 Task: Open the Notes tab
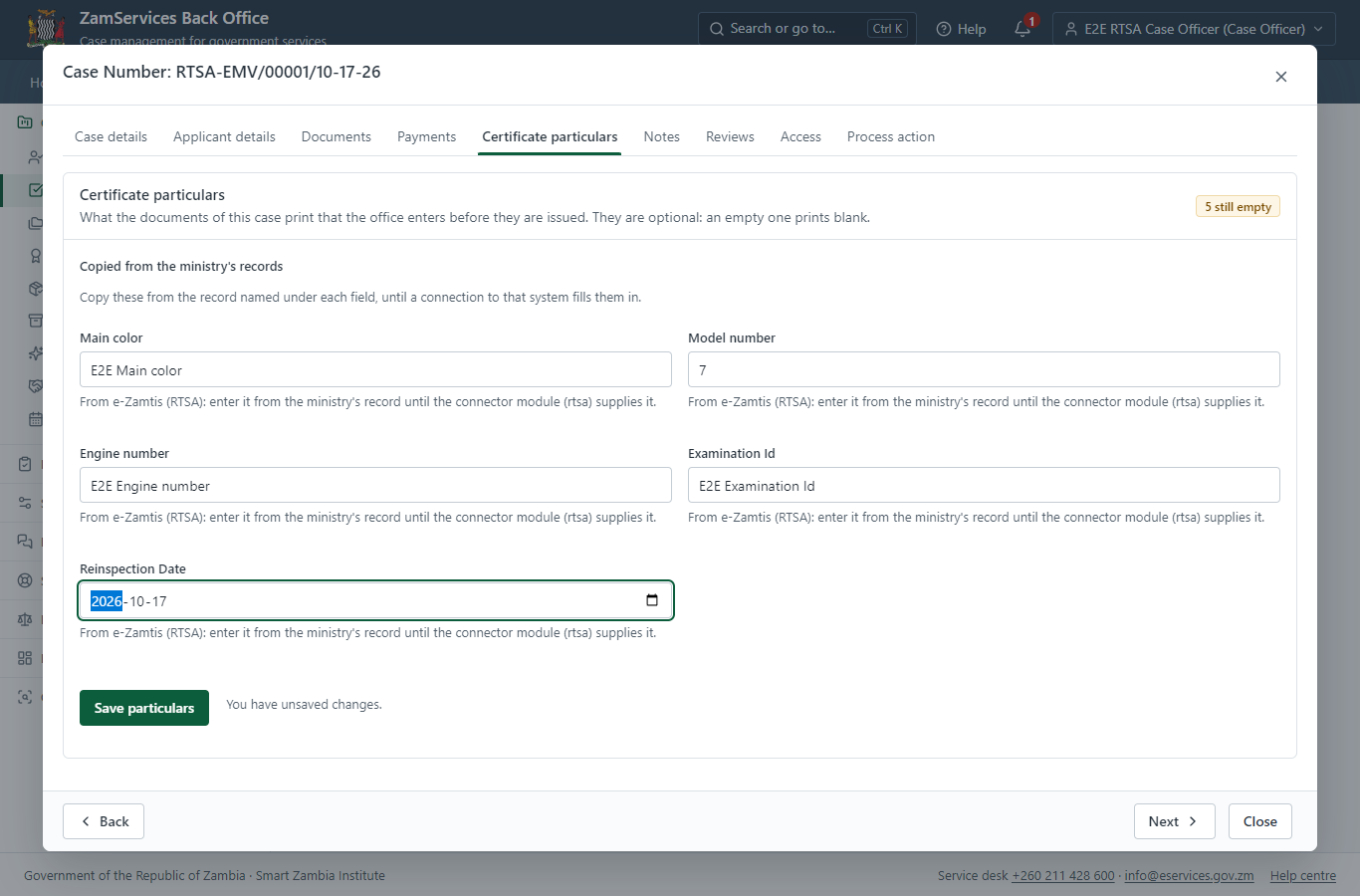661,136
